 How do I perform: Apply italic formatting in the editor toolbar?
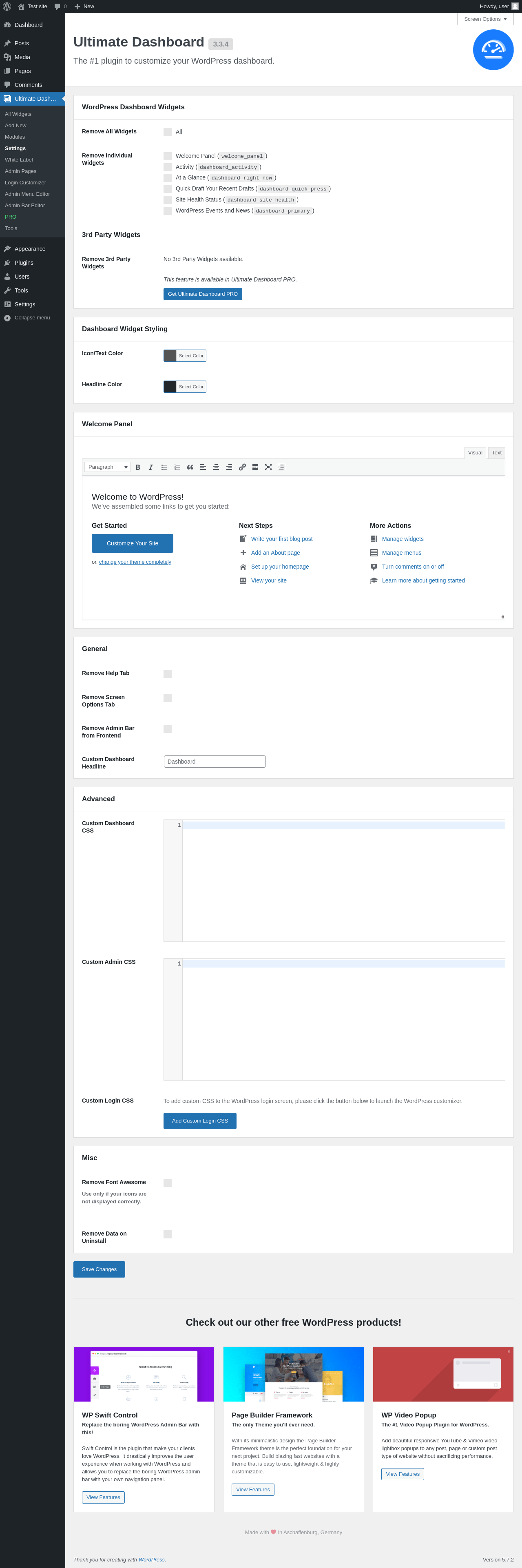pyautogui.click(x=151, y=467)
